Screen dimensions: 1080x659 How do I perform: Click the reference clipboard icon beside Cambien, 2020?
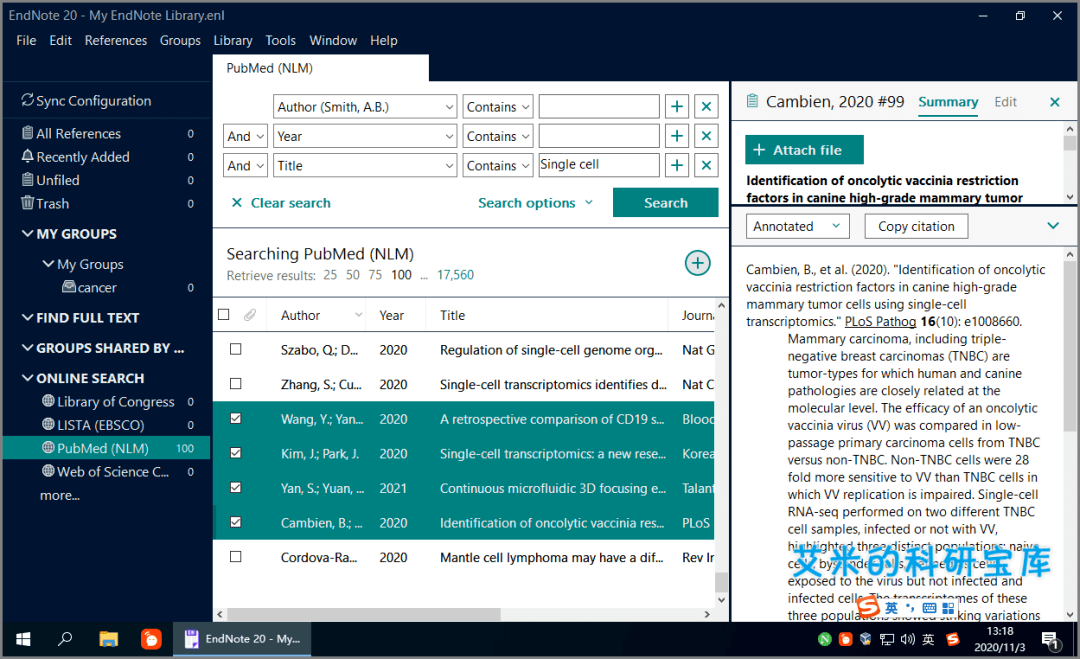coord(753,101)
